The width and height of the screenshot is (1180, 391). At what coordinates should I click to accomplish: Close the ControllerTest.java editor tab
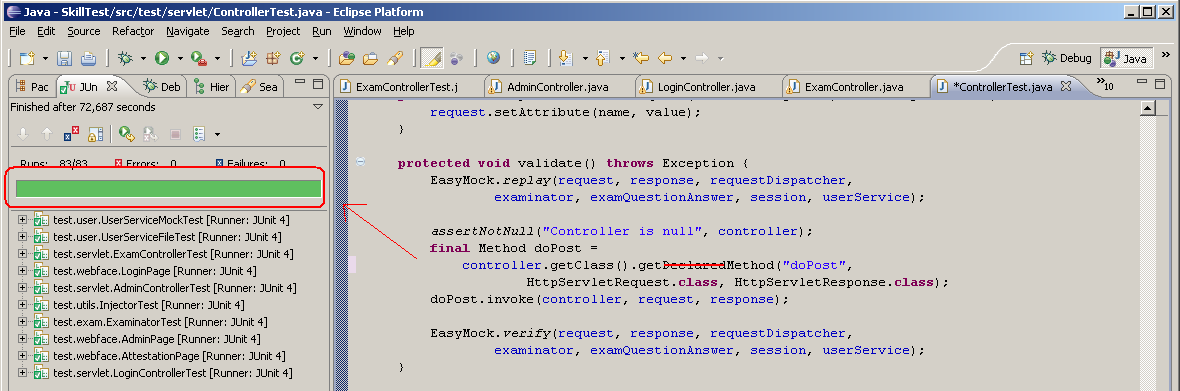pyautogui.click(x=1065, y=86)
